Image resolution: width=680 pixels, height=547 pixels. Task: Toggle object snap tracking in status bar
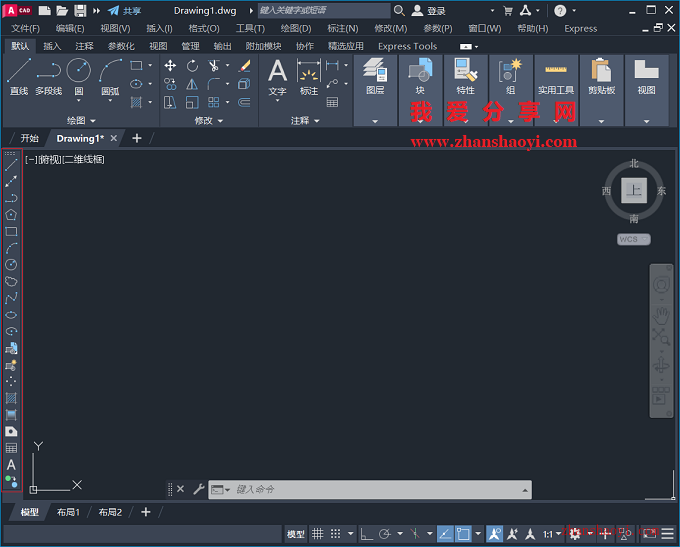pyautogui.click(x=445, y=534)
